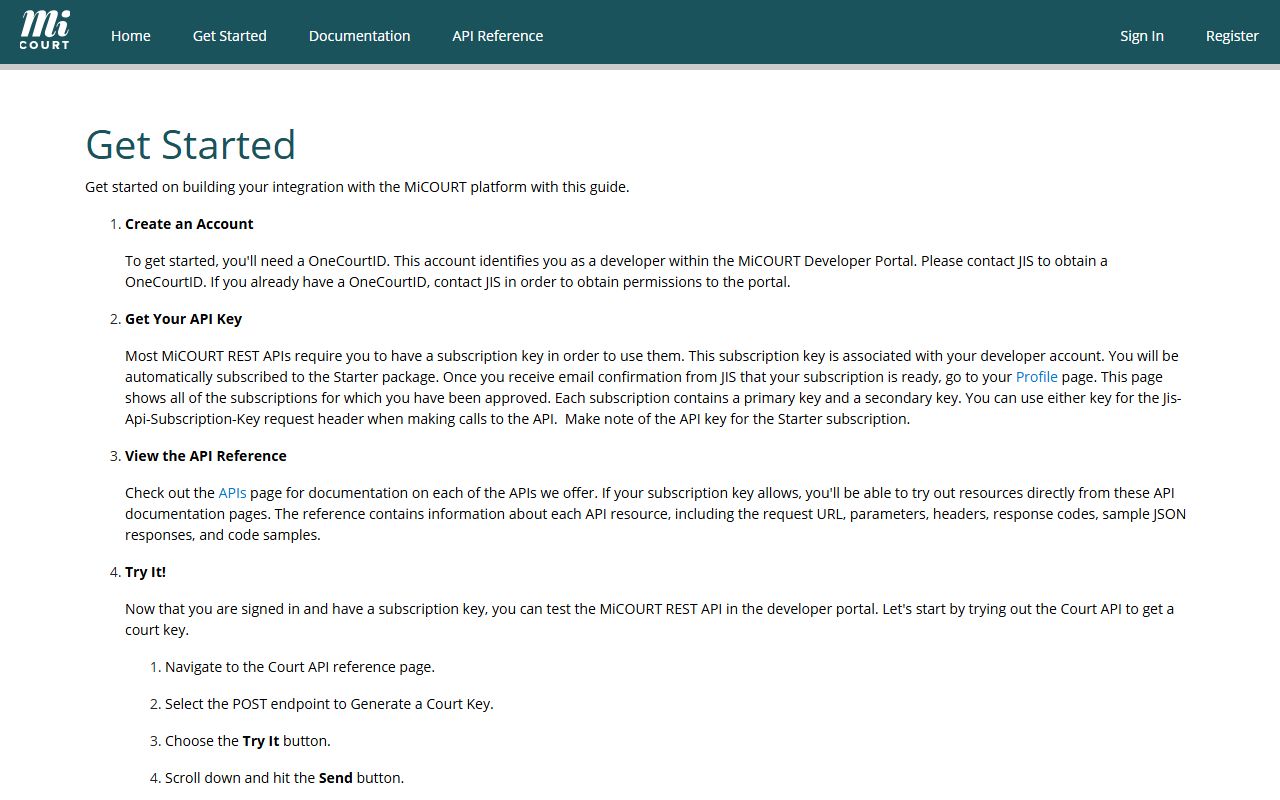Click the View the API Reference heading
Image resolution: width=1280 pixels, height=800 pixels.
click(x=206, y=456)
